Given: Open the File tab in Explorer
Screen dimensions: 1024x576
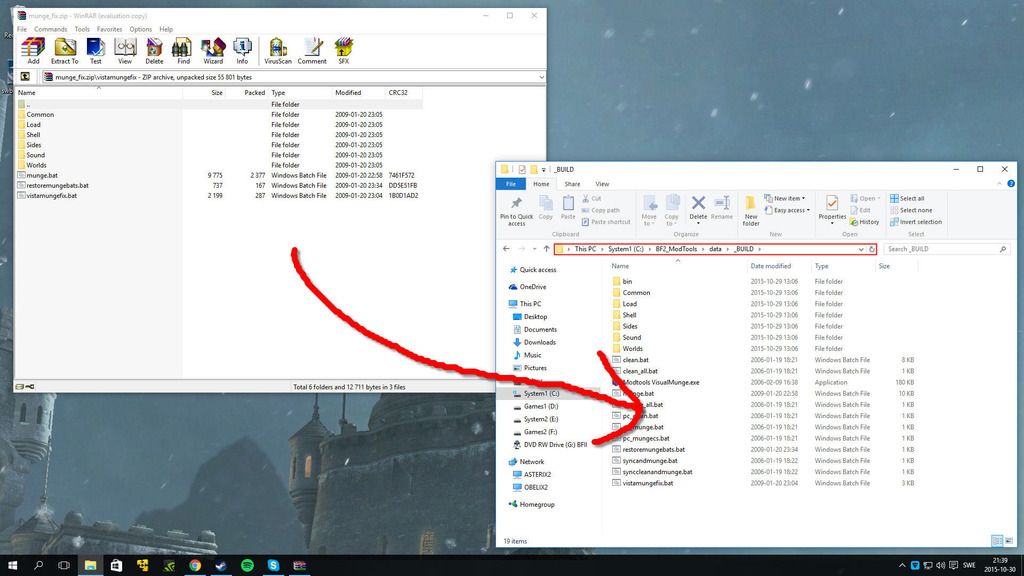Looking at the screenshot, I should coord(511,184).
